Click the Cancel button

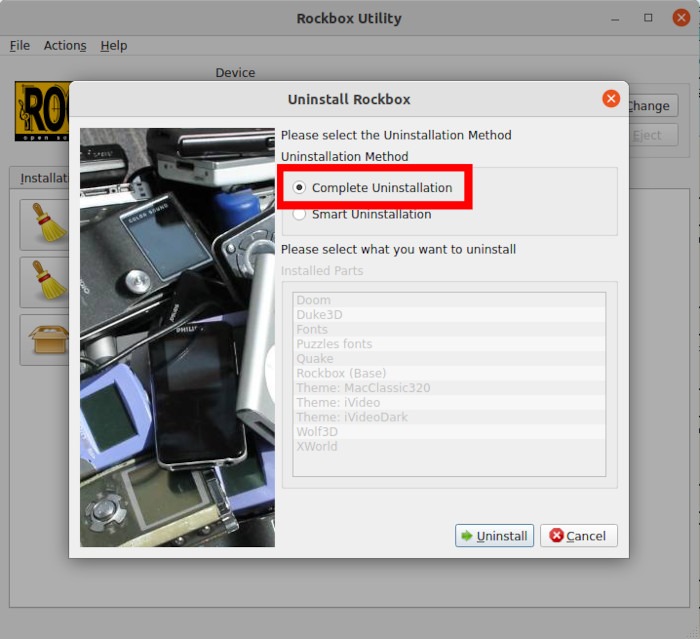pyautogui.click(x=579, y=535)
